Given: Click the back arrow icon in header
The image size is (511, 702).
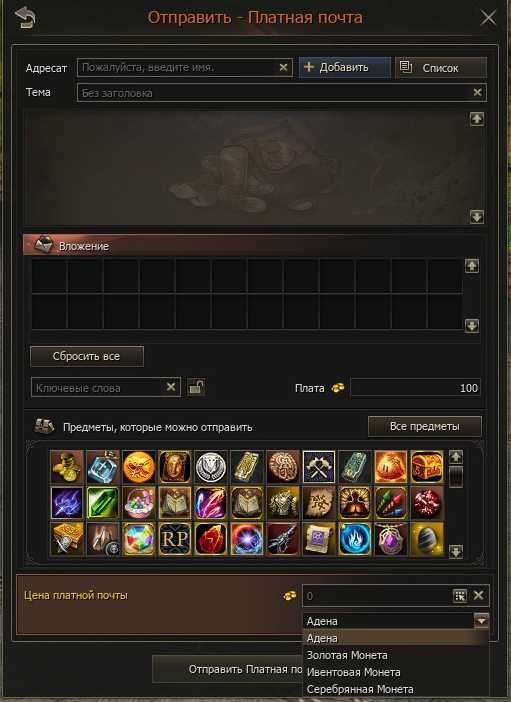Looking at the screenshot, I should (25, 18).
